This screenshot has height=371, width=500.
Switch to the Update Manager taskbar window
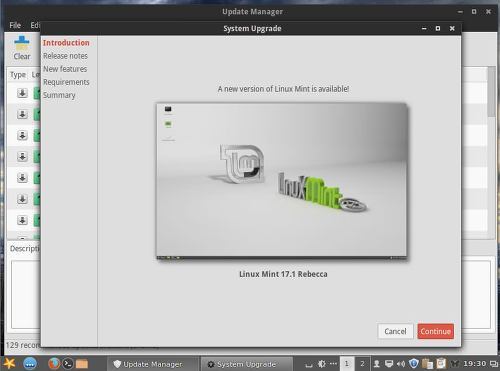point(152,364)
